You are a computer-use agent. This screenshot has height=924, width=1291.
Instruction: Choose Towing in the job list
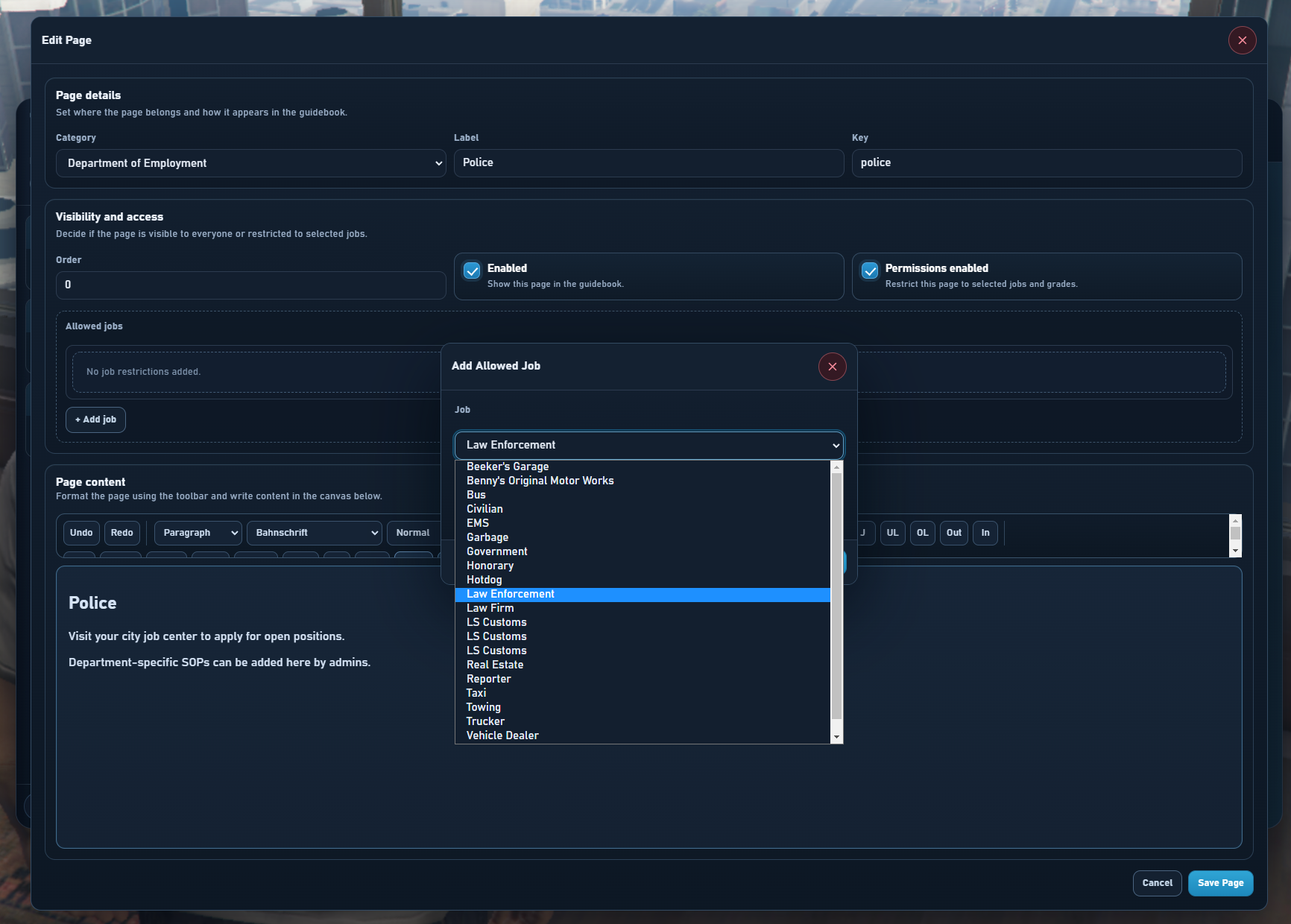click(x=643, y=708)
